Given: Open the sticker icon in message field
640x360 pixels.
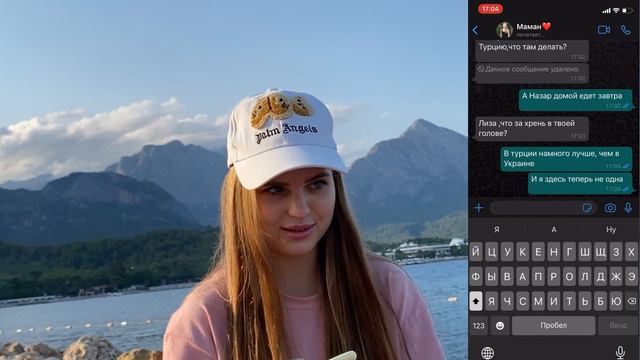Looking at the screenshot, I should pyautogui.click(x=587, y=208).
